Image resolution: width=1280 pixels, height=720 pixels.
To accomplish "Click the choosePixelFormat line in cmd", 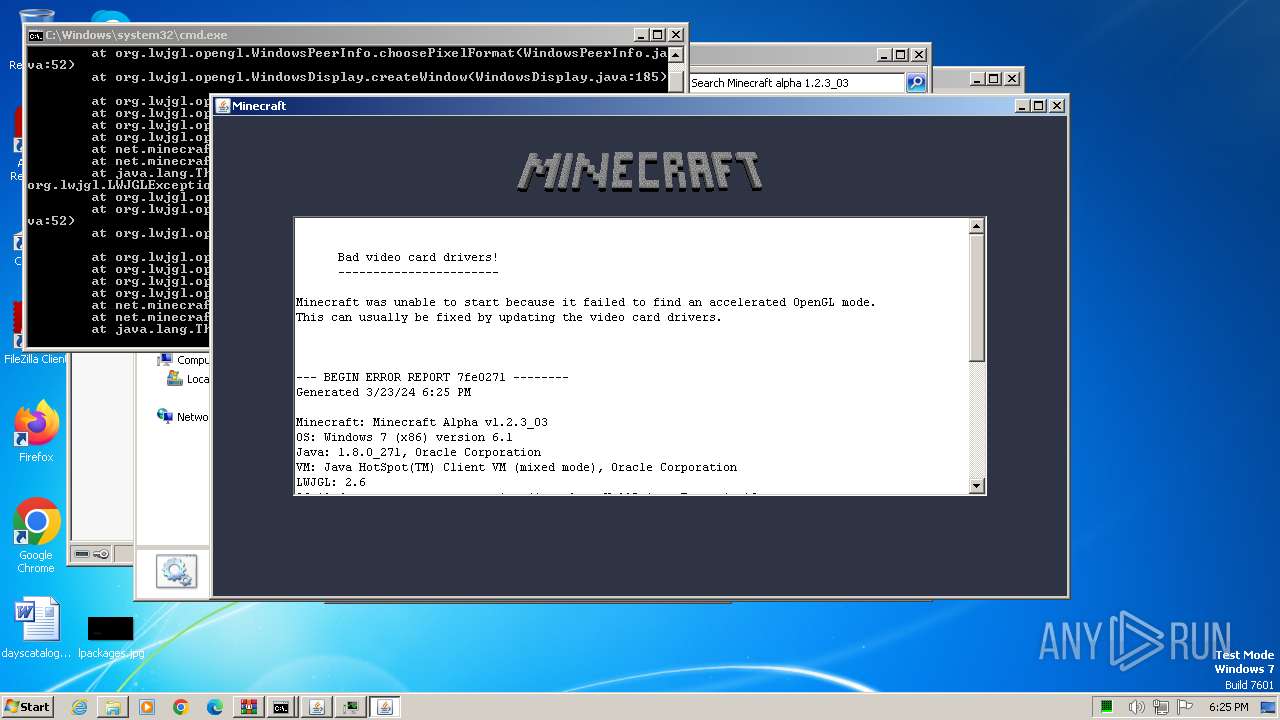I will click(379, 53).
